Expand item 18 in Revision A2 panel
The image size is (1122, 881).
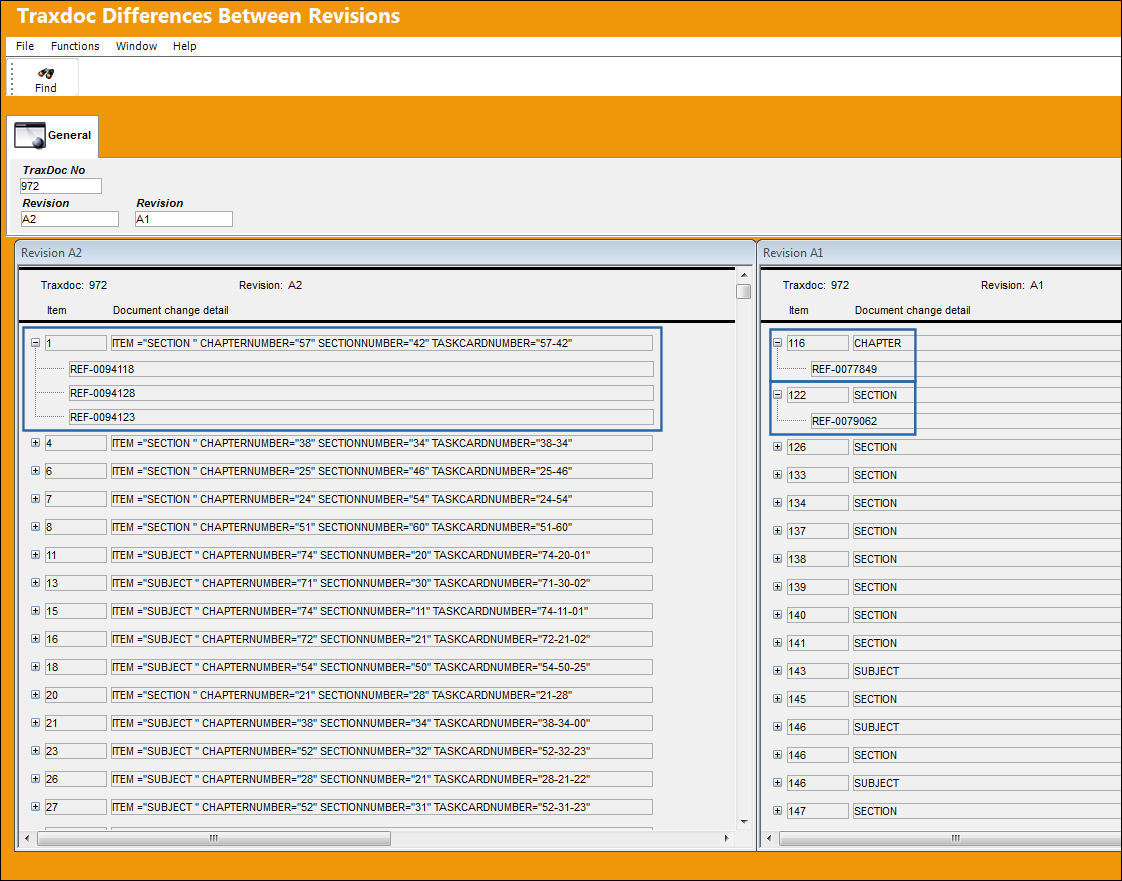click(x=35, y=666)
